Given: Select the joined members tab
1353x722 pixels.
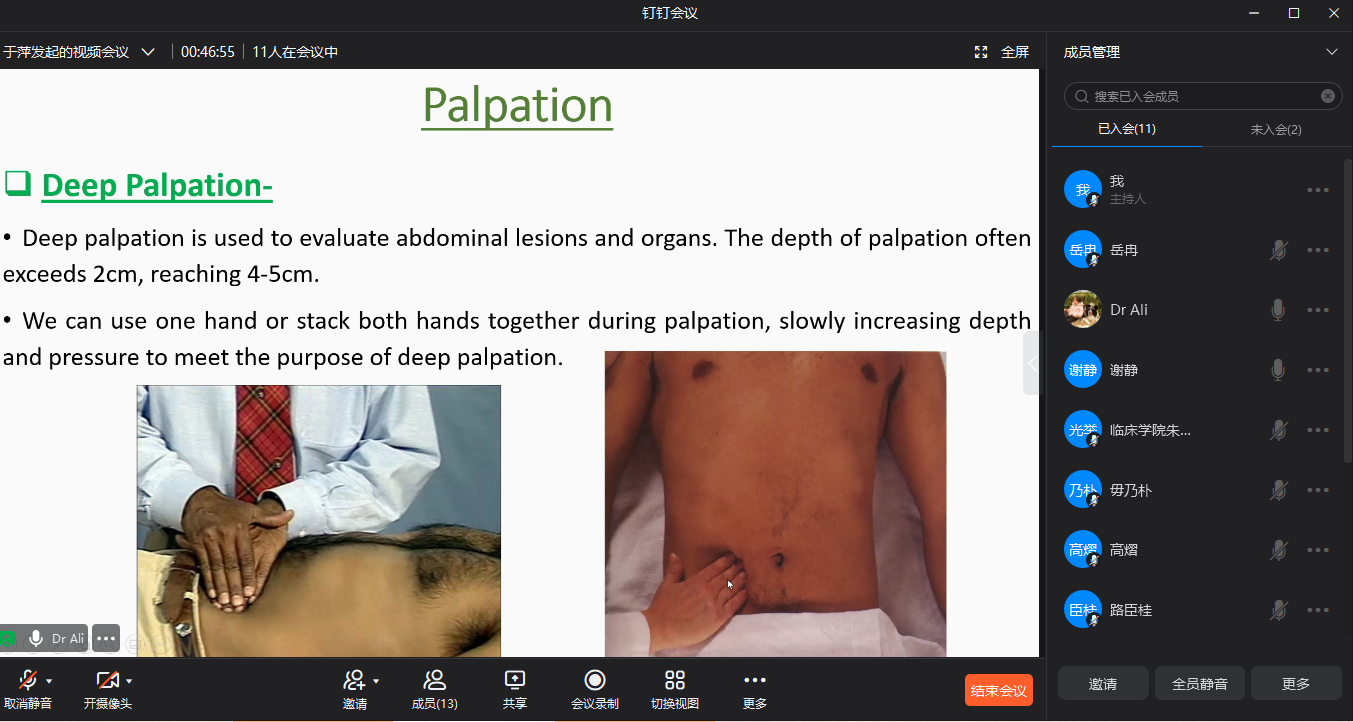Looking at the screenshot, I should [x=1126, y=129].
